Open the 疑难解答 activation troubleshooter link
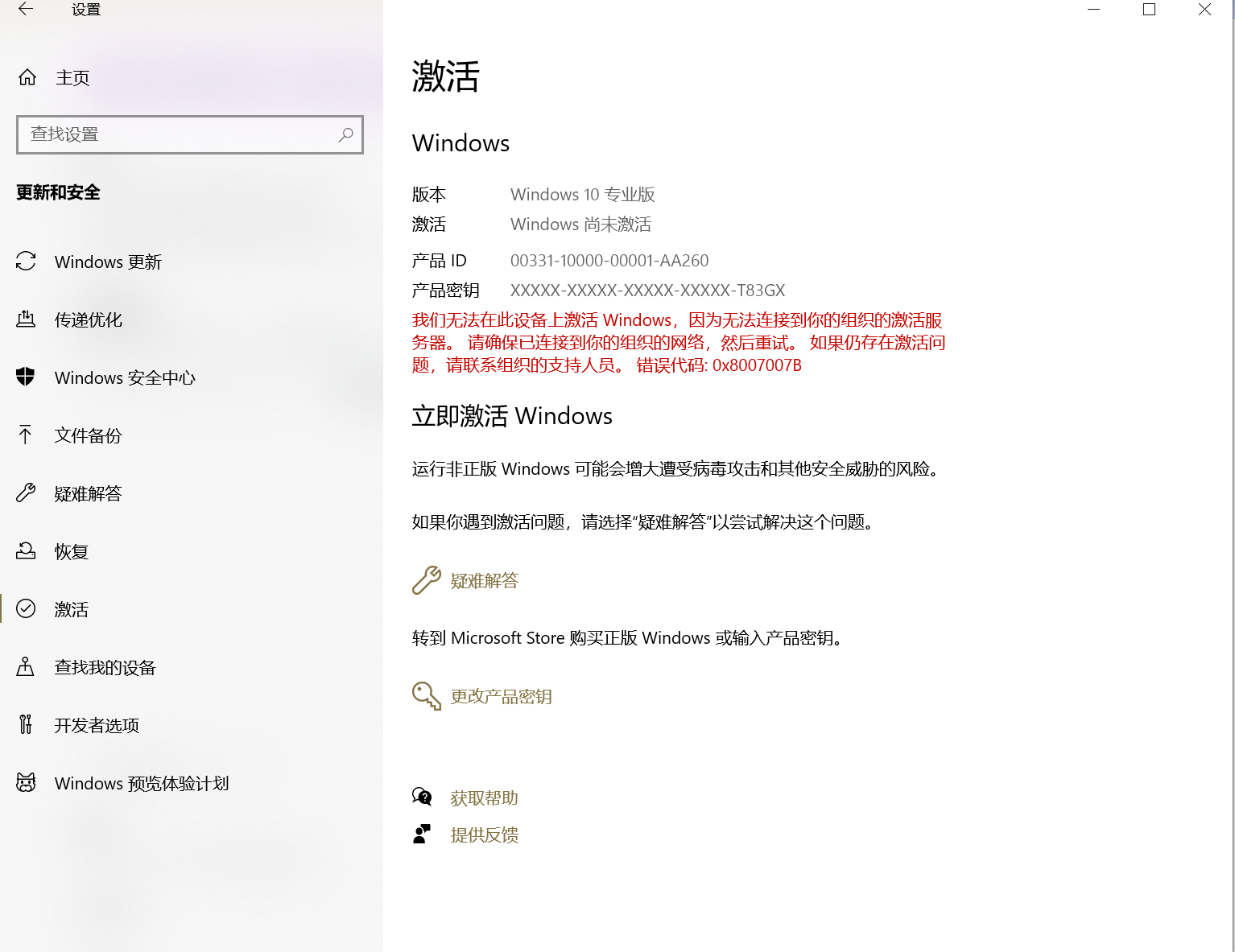 coord(485,580)
